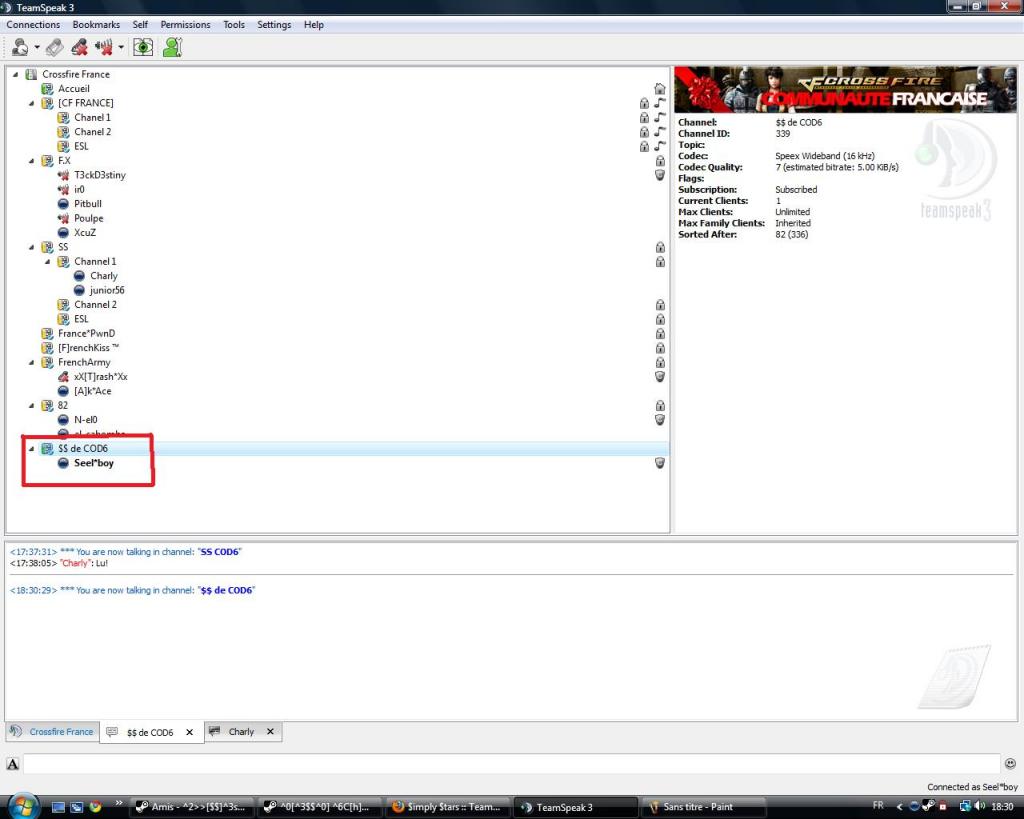This screenshot has width=1024, height=819.
Task: Click the lock icon on the 82 channel row
Action: (660, 406)
